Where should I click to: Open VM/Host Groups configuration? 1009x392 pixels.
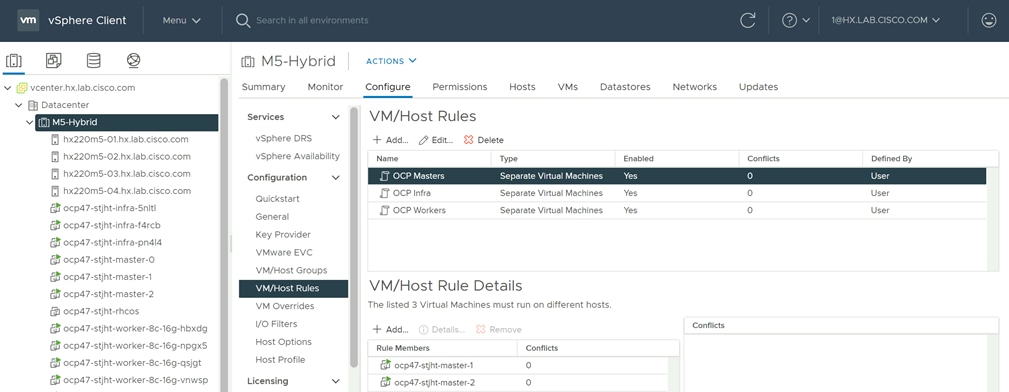[x=291, y=270]
